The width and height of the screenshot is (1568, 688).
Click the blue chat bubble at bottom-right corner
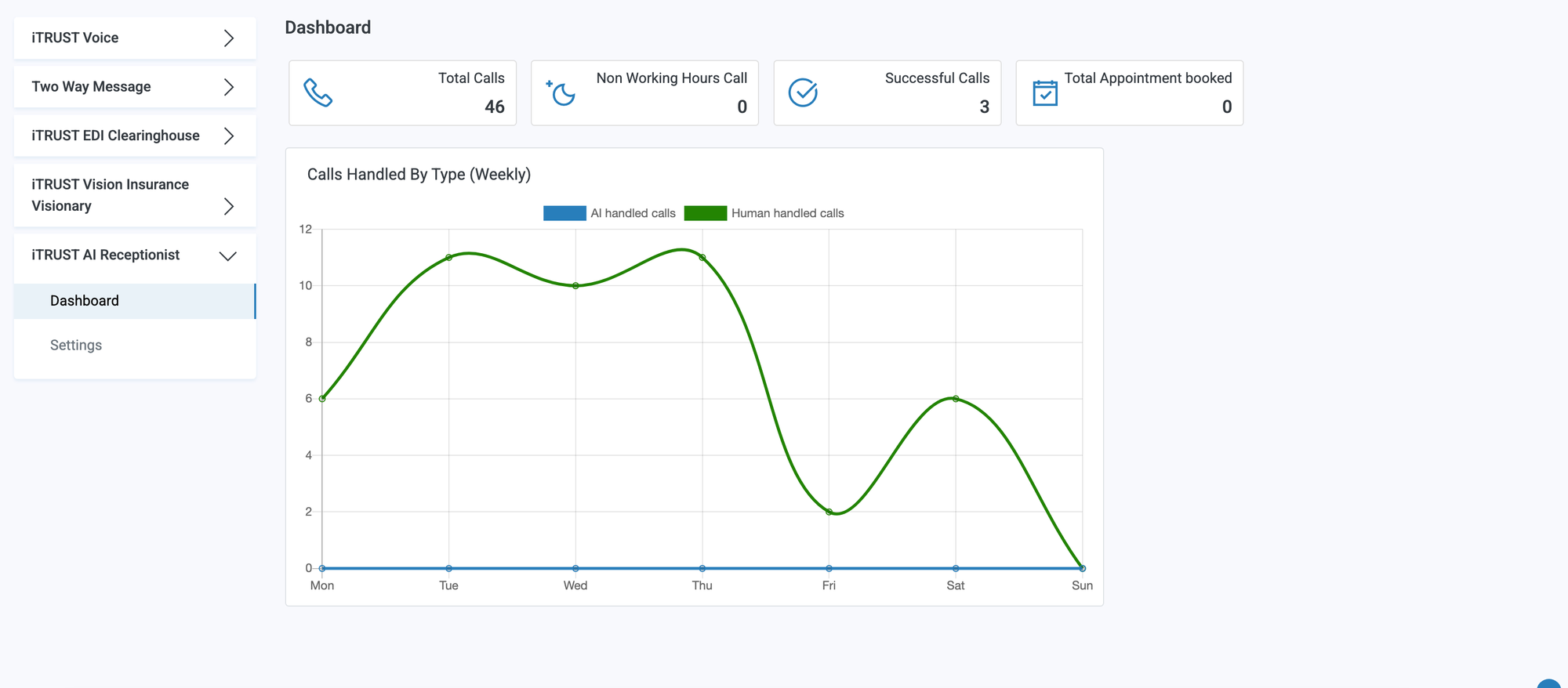click(x=1550, y=683)
